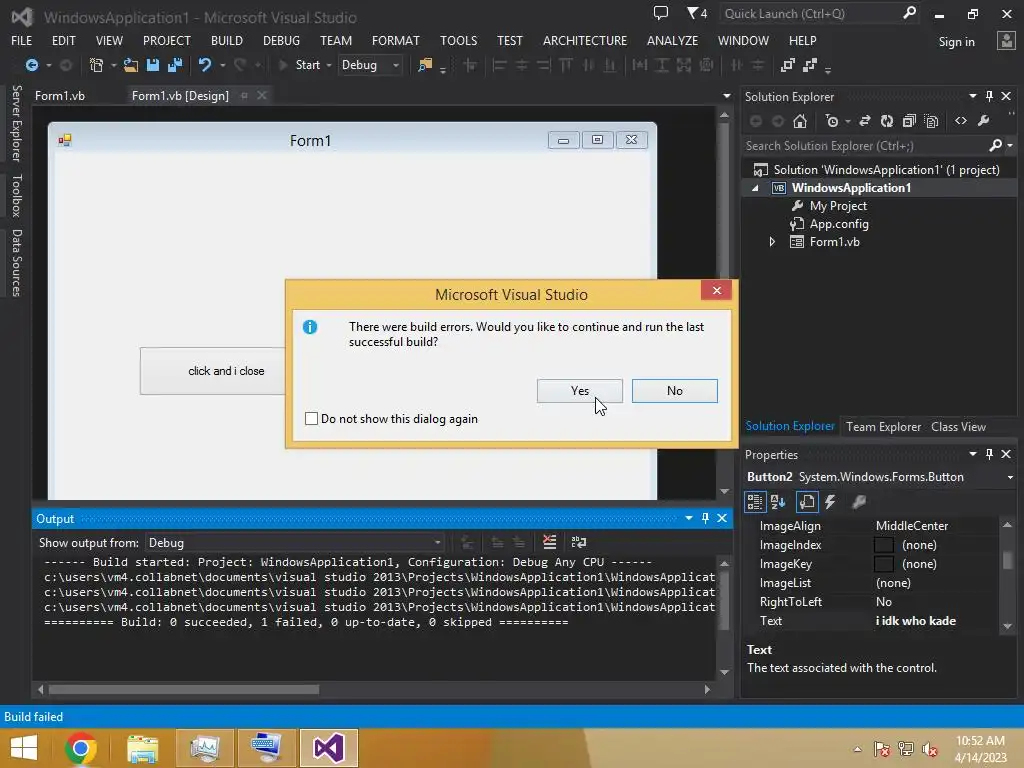Click the Pending Changes Filter clock icon
Screen dimensions: 1024x768
pyautogui.click(x=831, y=121)
